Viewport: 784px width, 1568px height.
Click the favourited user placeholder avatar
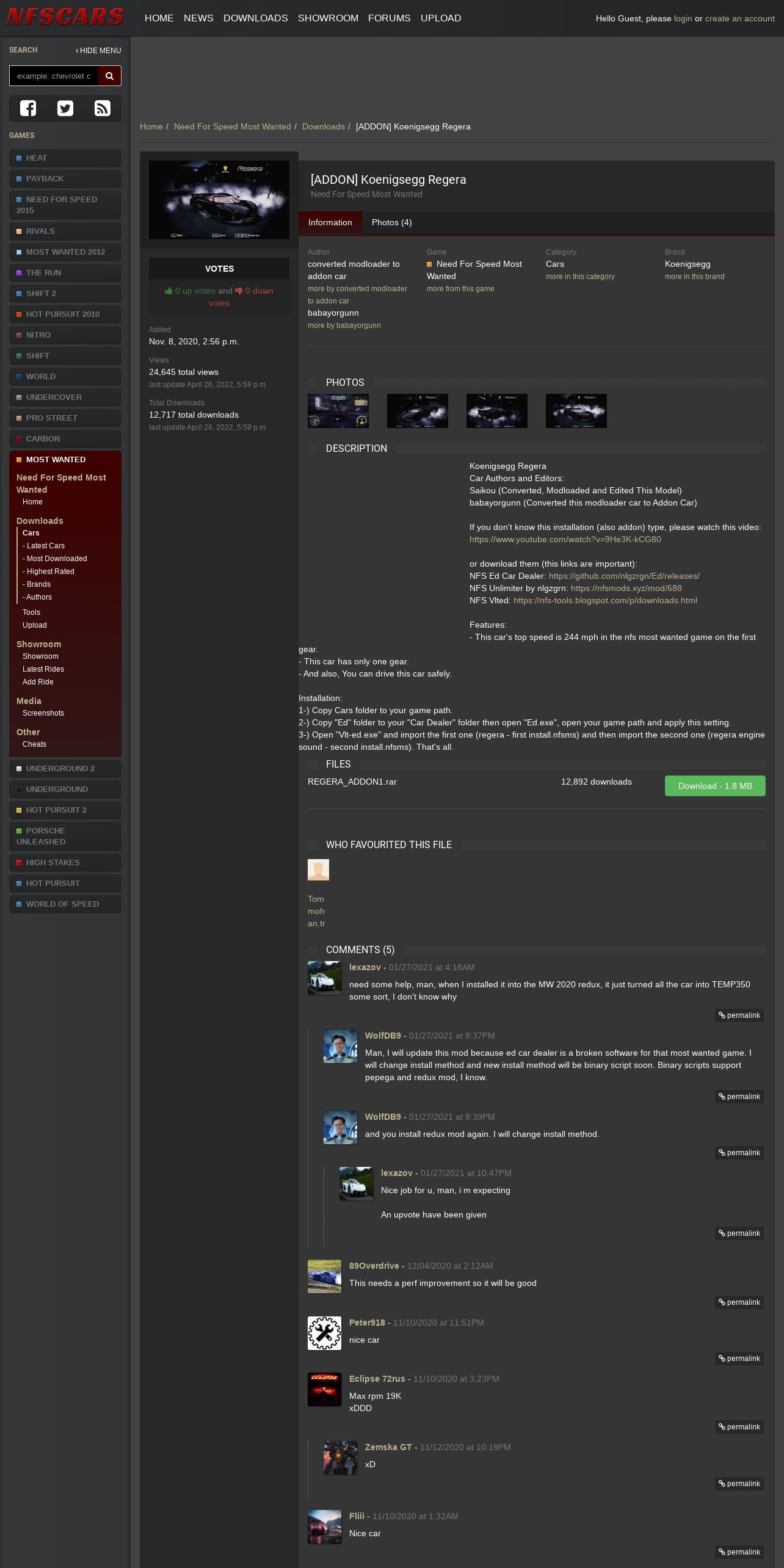pyautogui.click(x=318, y=869)
